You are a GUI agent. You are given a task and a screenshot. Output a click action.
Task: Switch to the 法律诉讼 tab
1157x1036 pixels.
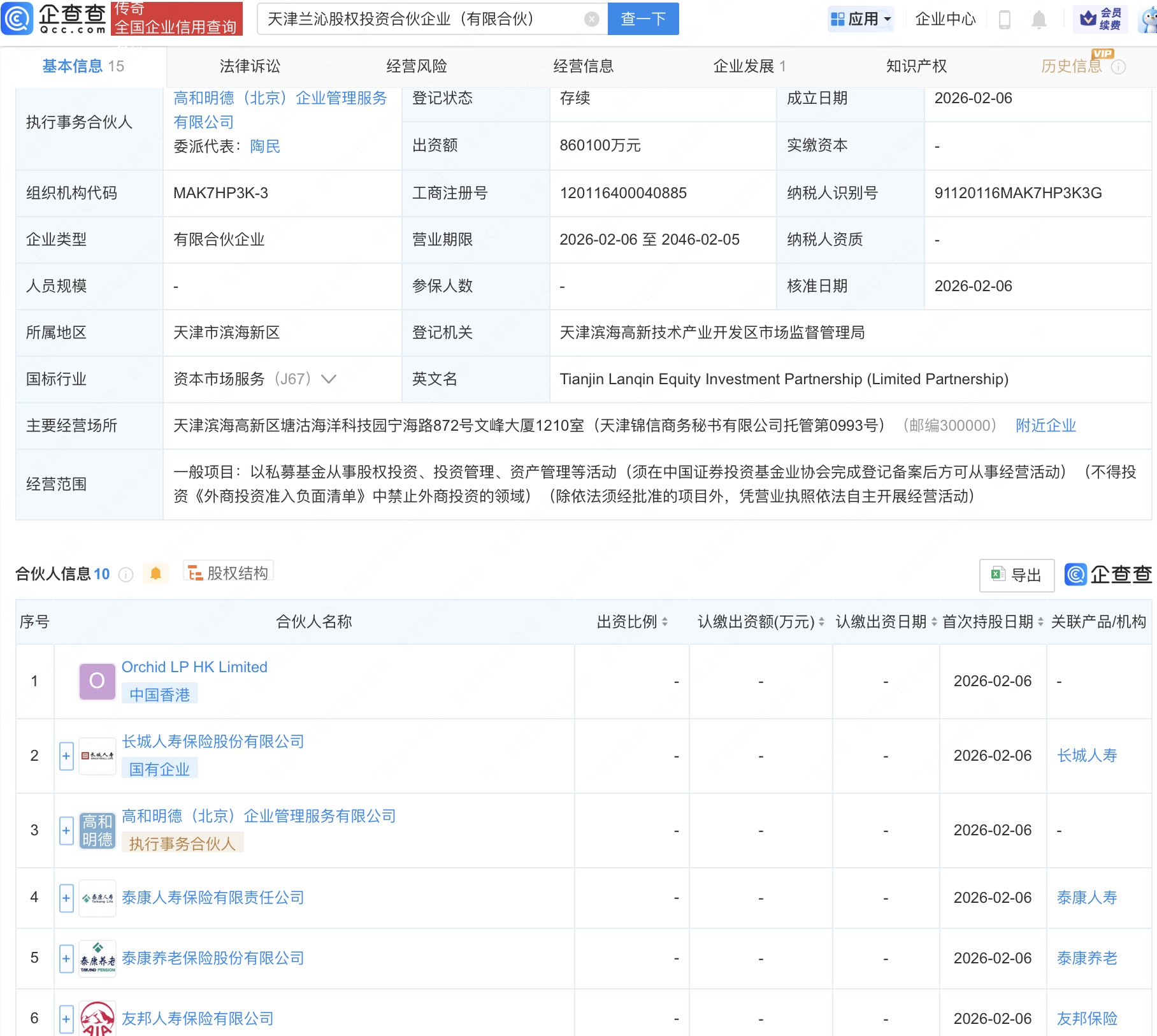click(250, 66)
